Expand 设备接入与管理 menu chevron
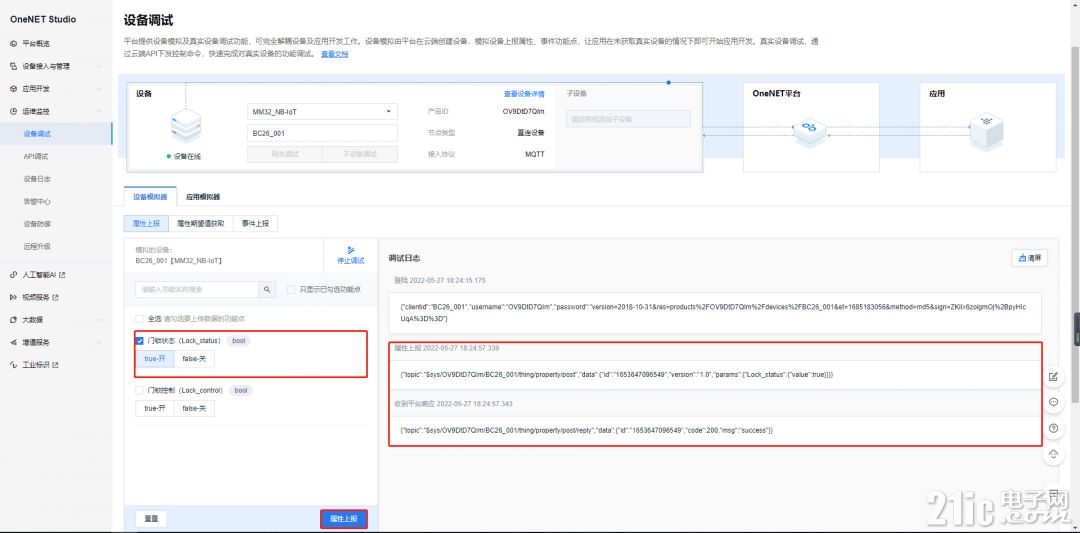The height and width of the screenshot is (533, 1080). click(99, 67)
